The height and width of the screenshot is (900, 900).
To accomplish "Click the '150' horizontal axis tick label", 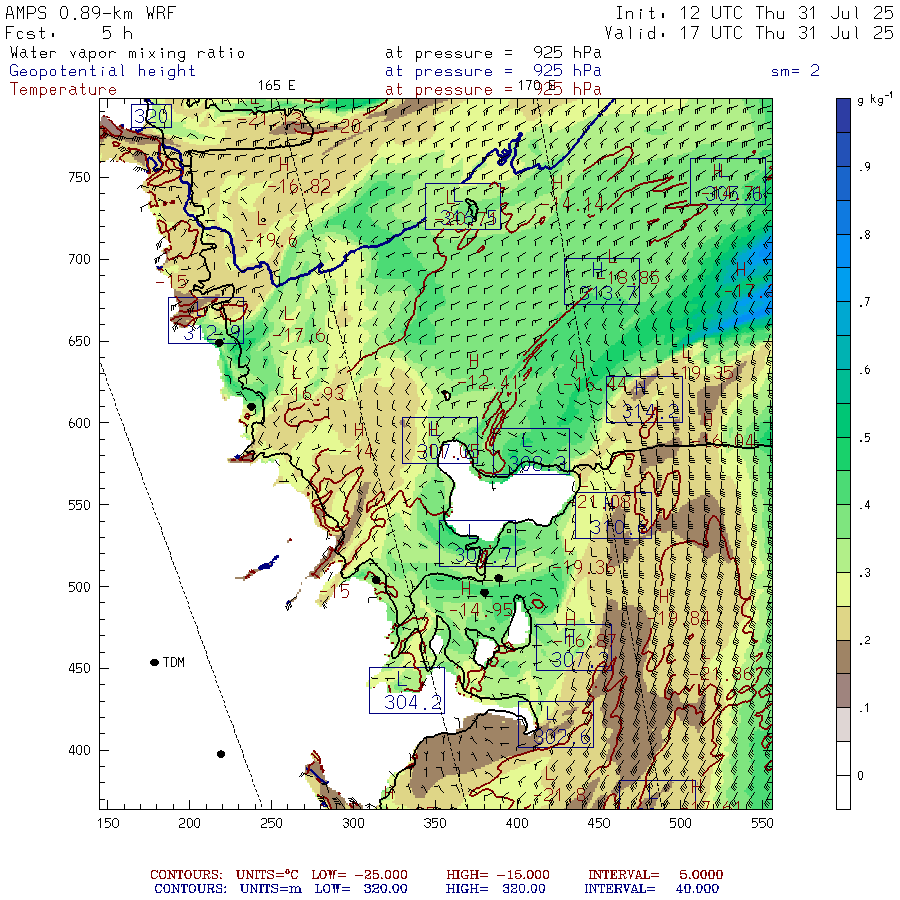I will (108, 823).
